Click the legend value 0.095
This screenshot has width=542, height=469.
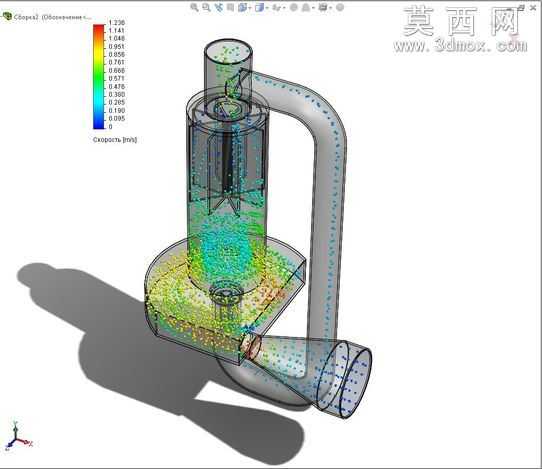click(x=116, y=119)
